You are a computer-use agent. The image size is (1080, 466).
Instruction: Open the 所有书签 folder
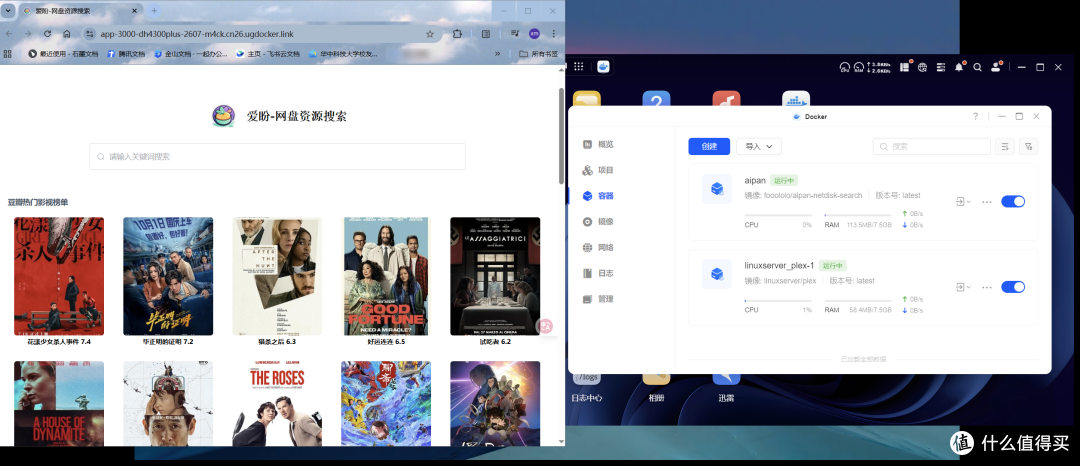539,54
